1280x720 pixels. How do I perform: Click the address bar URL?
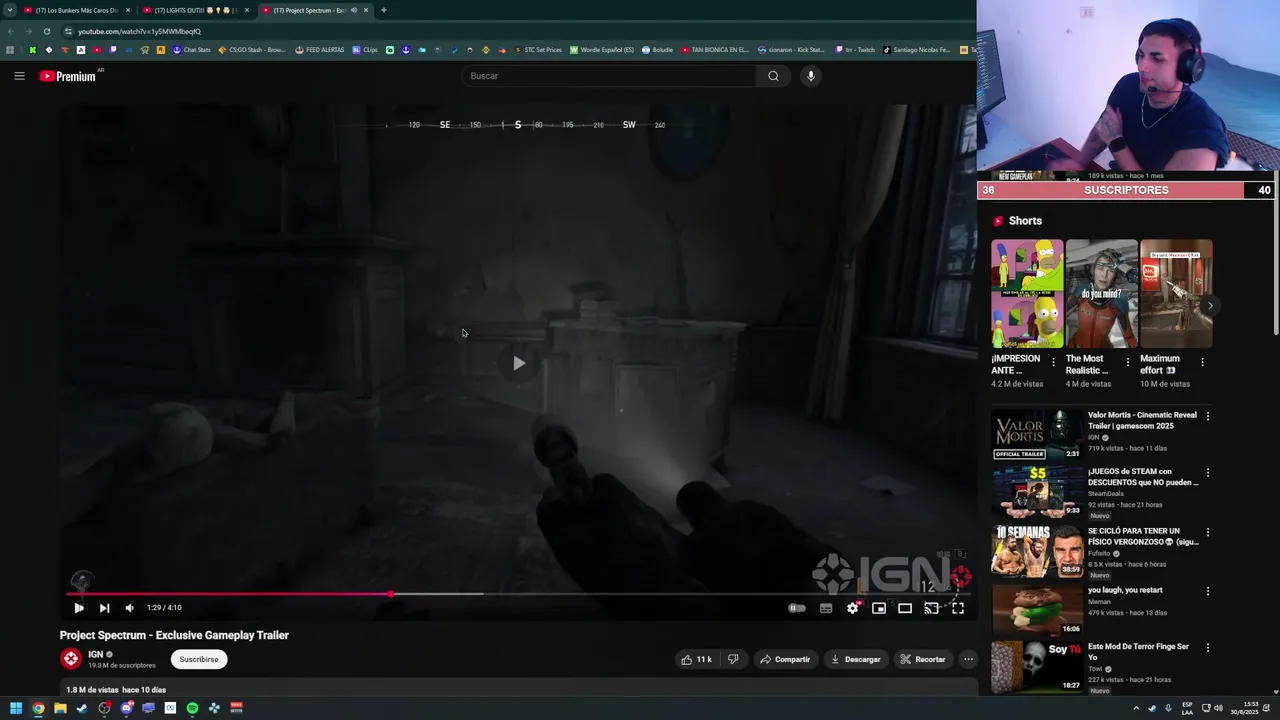[x=139, y=31]
